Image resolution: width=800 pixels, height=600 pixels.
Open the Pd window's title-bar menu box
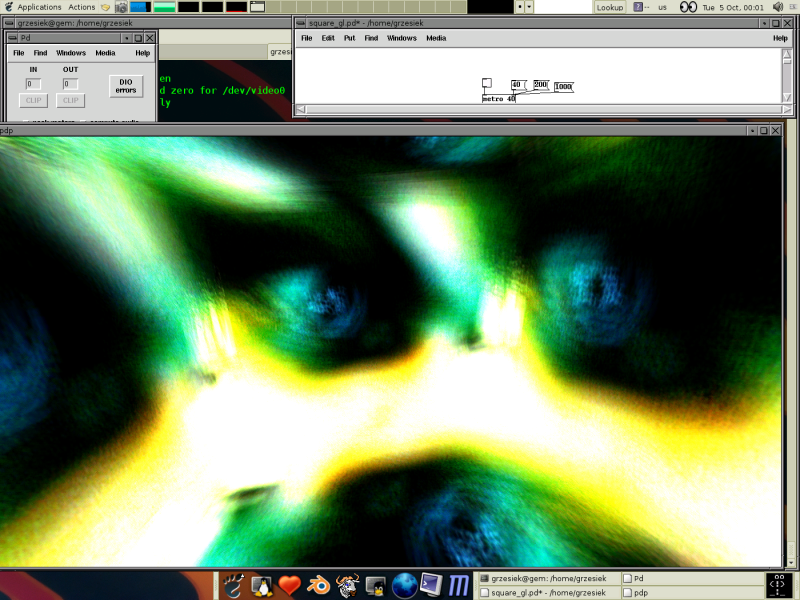[12, 38]
